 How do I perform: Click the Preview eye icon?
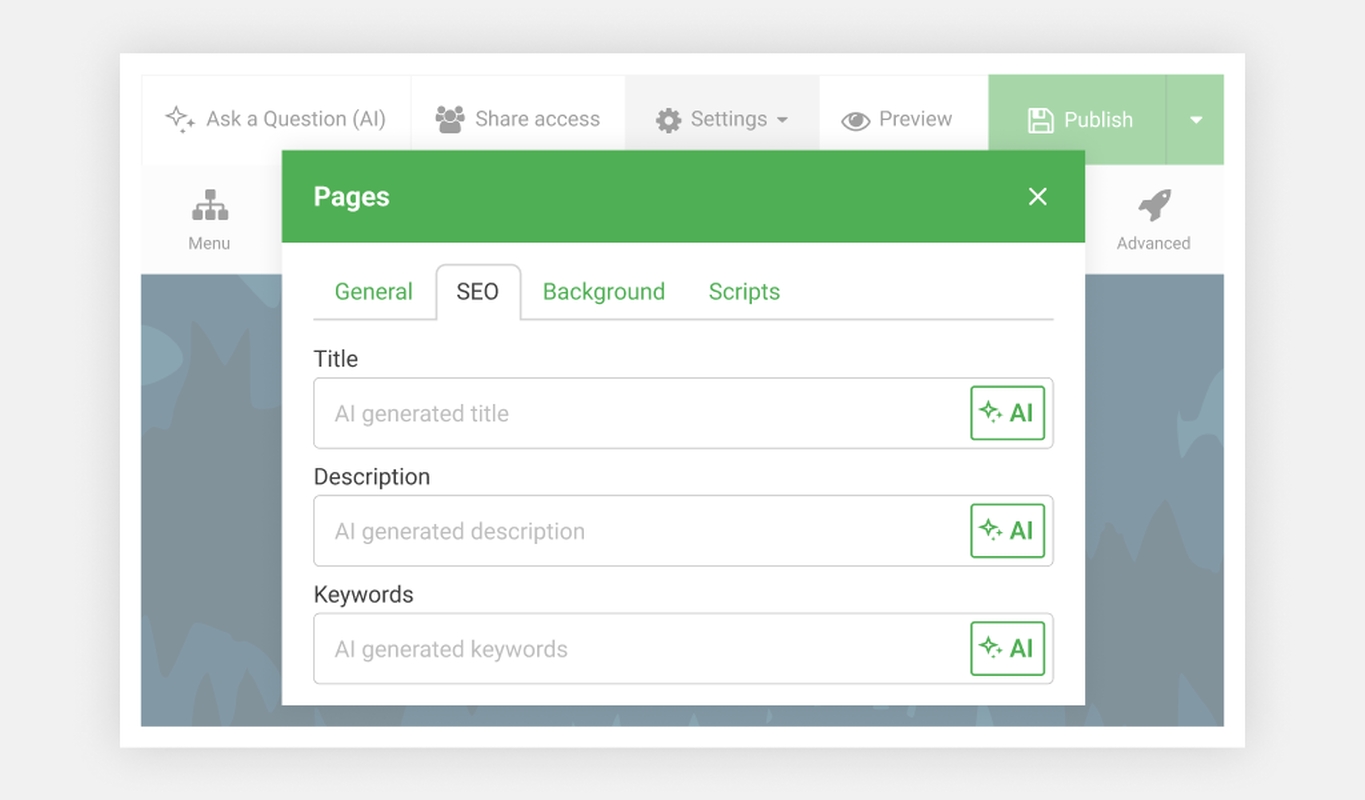[855, 120]
